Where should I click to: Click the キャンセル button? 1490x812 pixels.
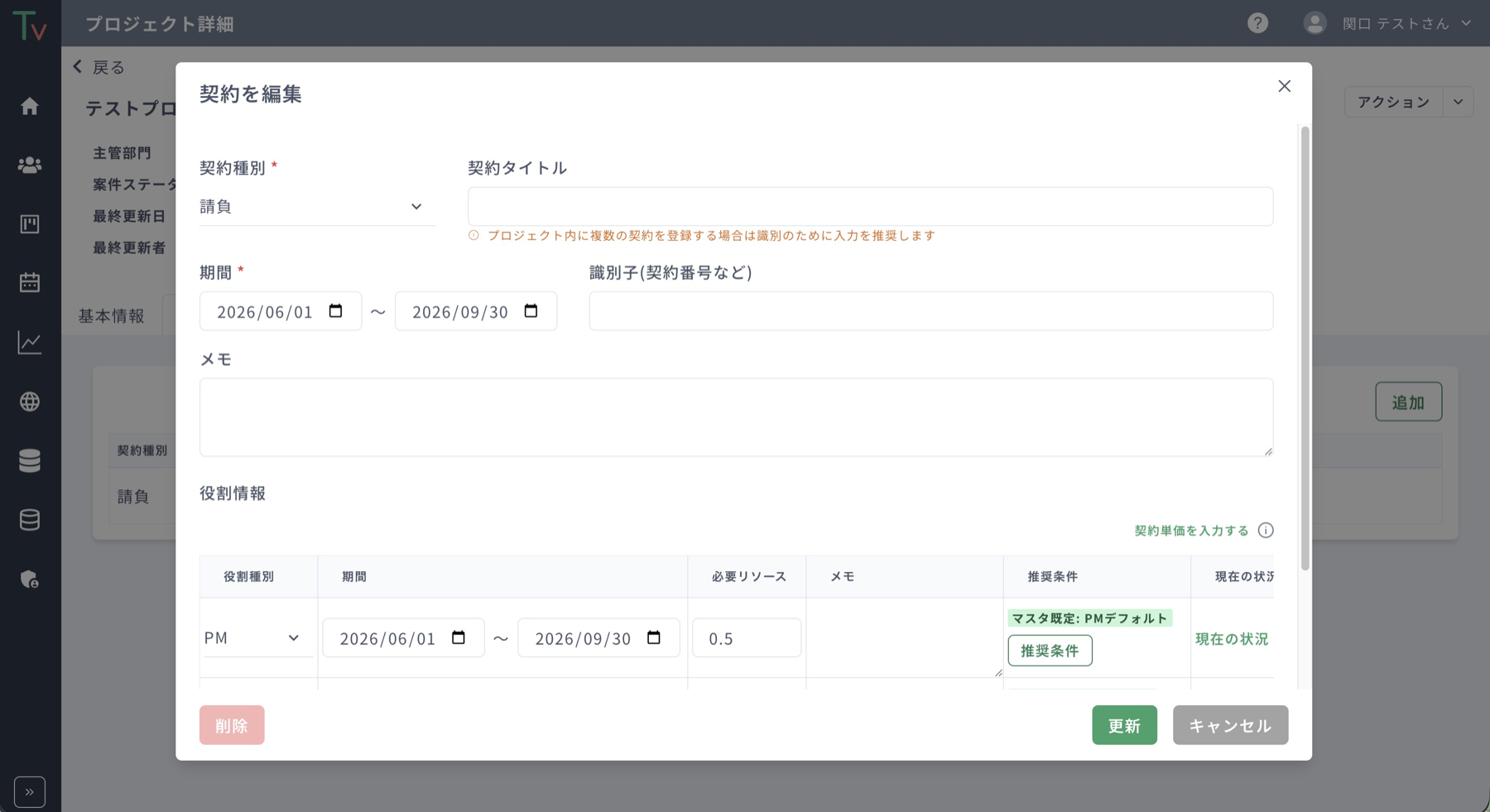tap(1230, 725)
